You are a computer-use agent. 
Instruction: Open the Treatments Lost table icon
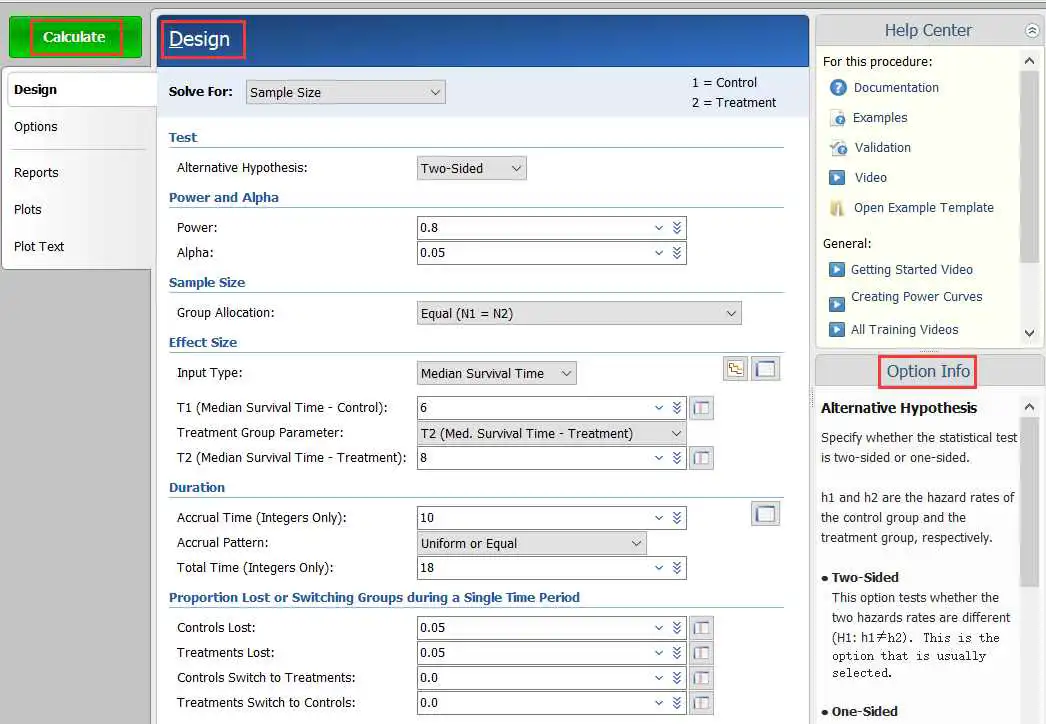point(701,653)
